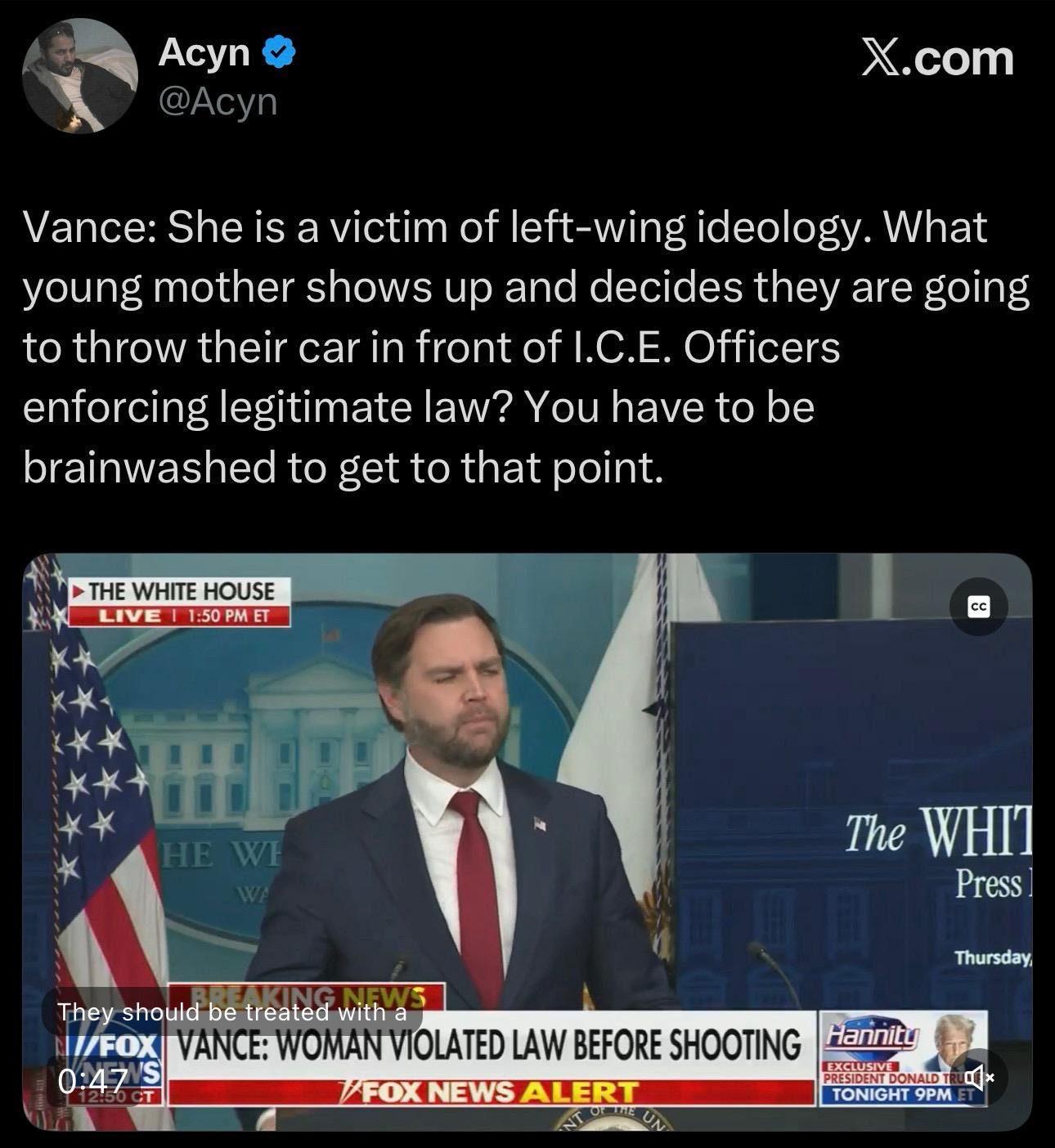
Task: Open the Acyn display name link
Action: point(204,53)
